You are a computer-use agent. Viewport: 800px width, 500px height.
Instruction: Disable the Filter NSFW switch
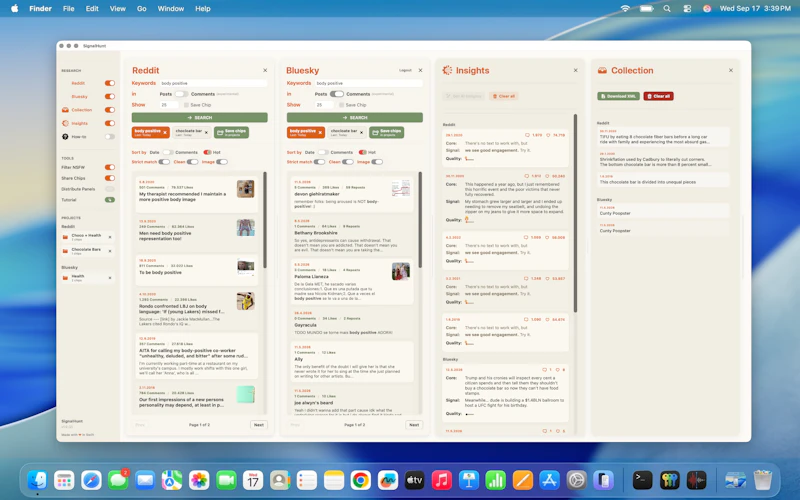point(110,167)
